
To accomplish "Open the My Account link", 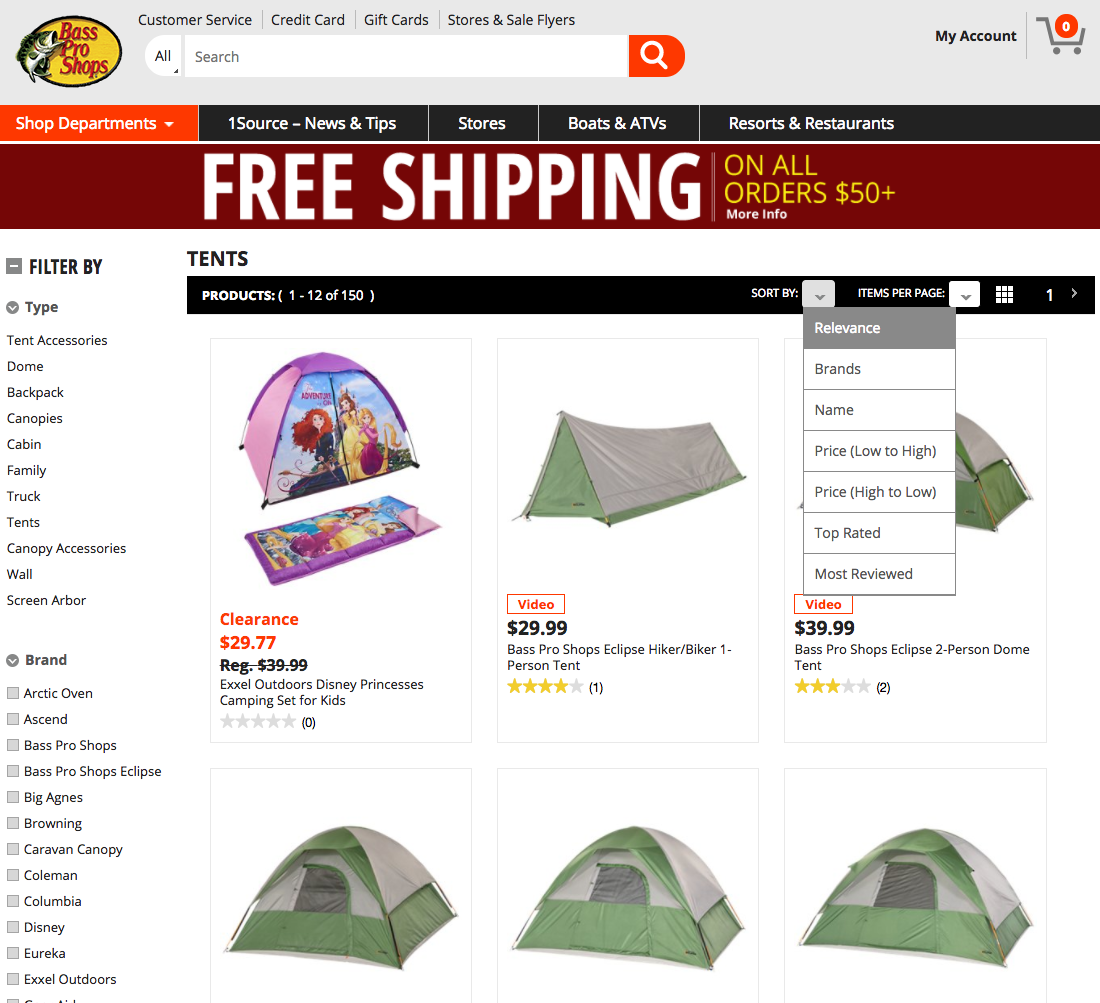I will click(x=975, y=36).
